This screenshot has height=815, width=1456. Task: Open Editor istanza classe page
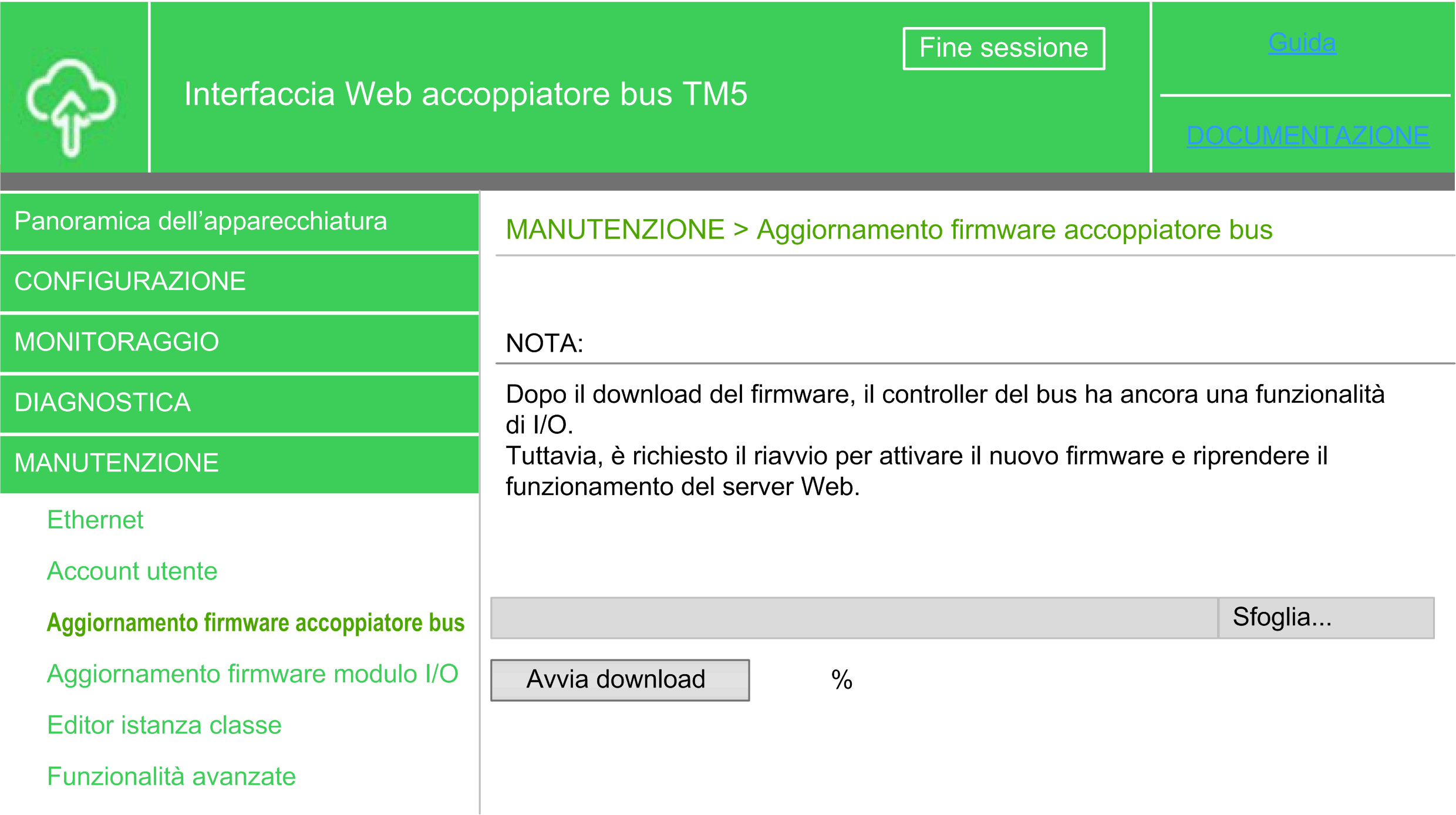click(164, 725)
